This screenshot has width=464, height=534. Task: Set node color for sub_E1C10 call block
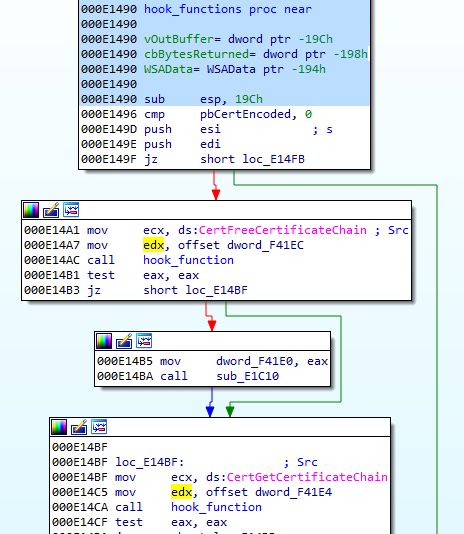click(104, 341)
